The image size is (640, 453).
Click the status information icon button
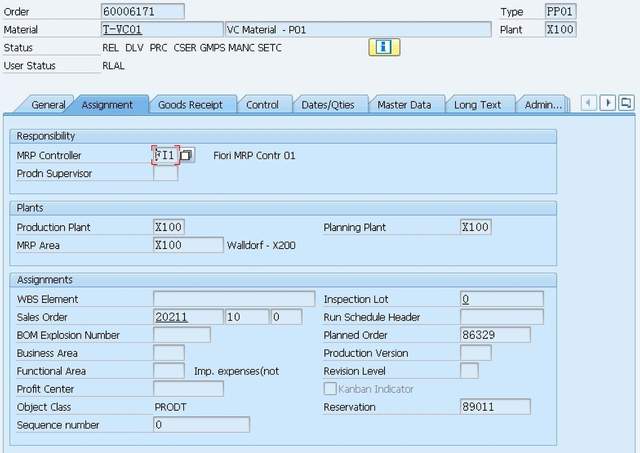click(x=384, y=47)
